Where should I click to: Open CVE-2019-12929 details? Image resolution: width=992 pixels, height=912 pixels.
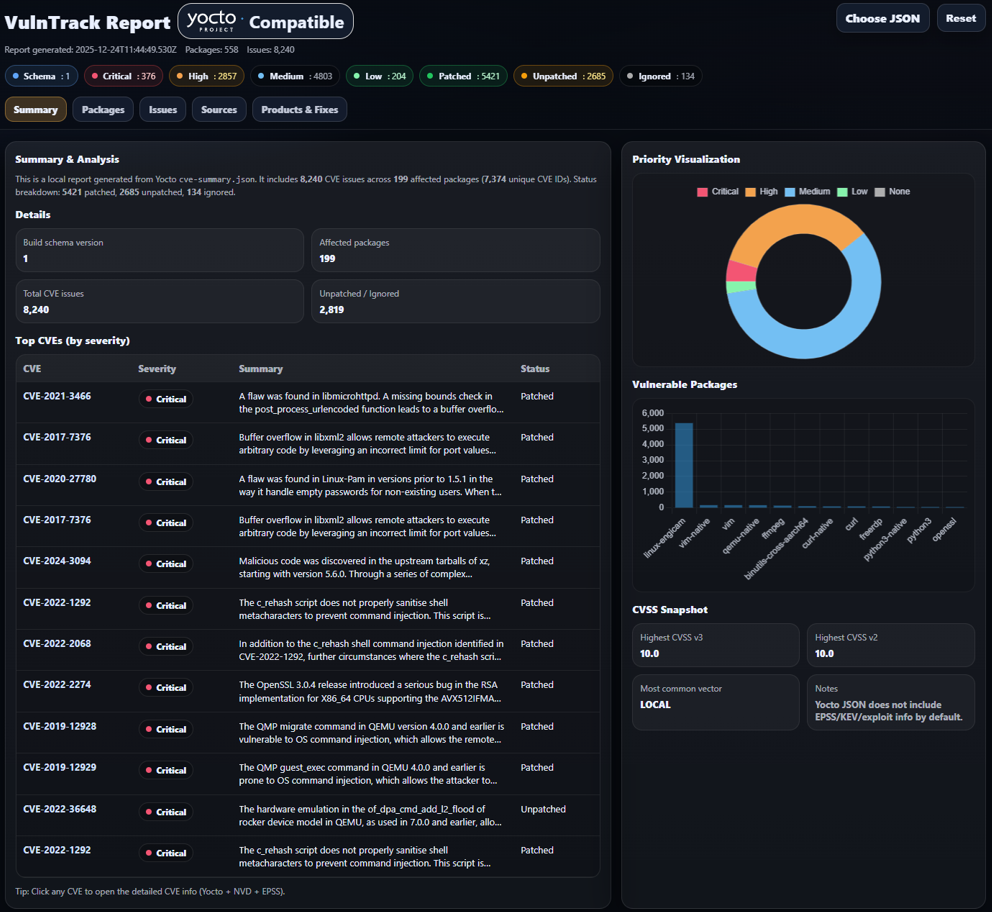[x=59, y=767]
